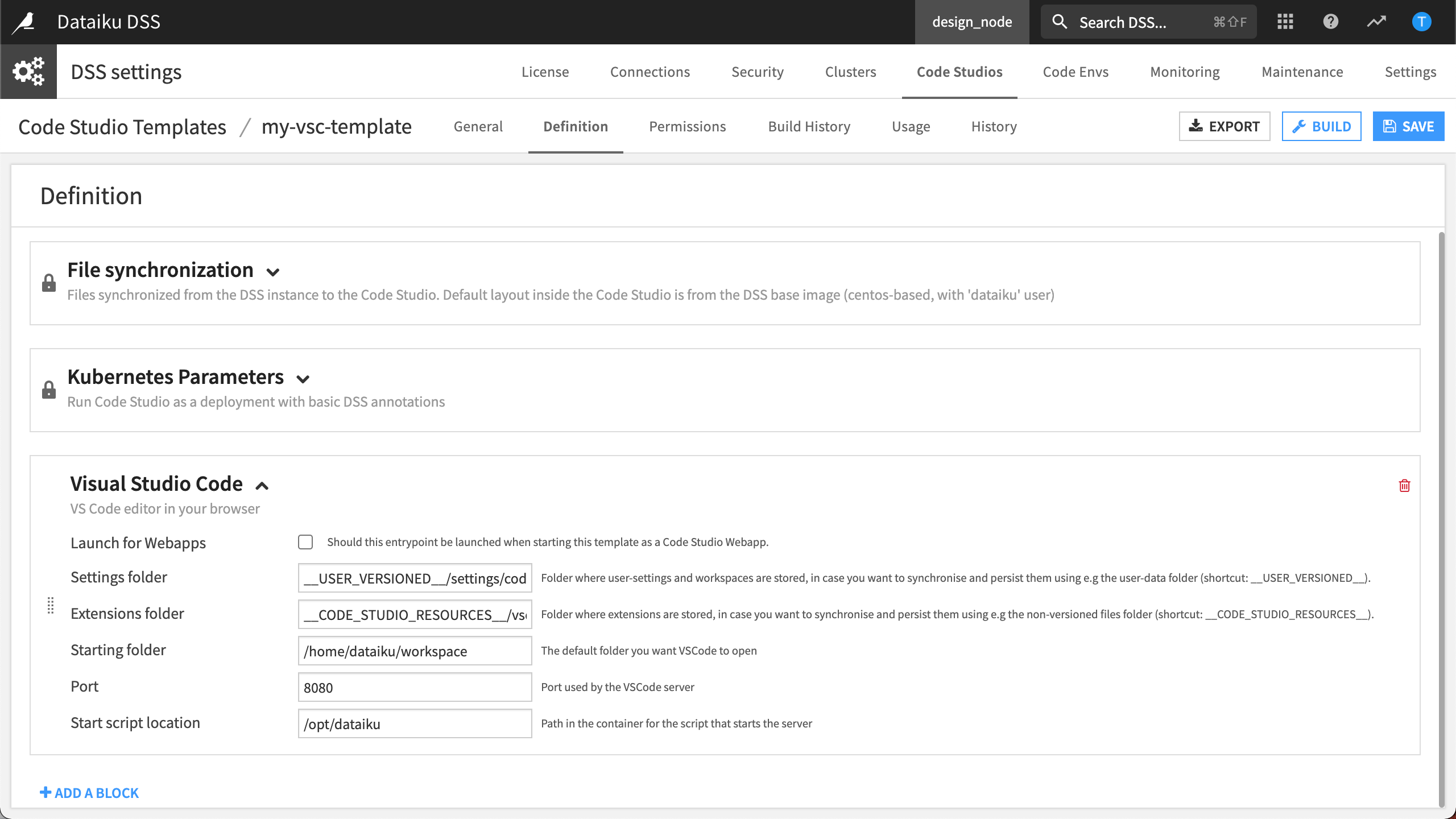Click ADD A BLOCK link
1456x819 pixels.
click(89, 792)
